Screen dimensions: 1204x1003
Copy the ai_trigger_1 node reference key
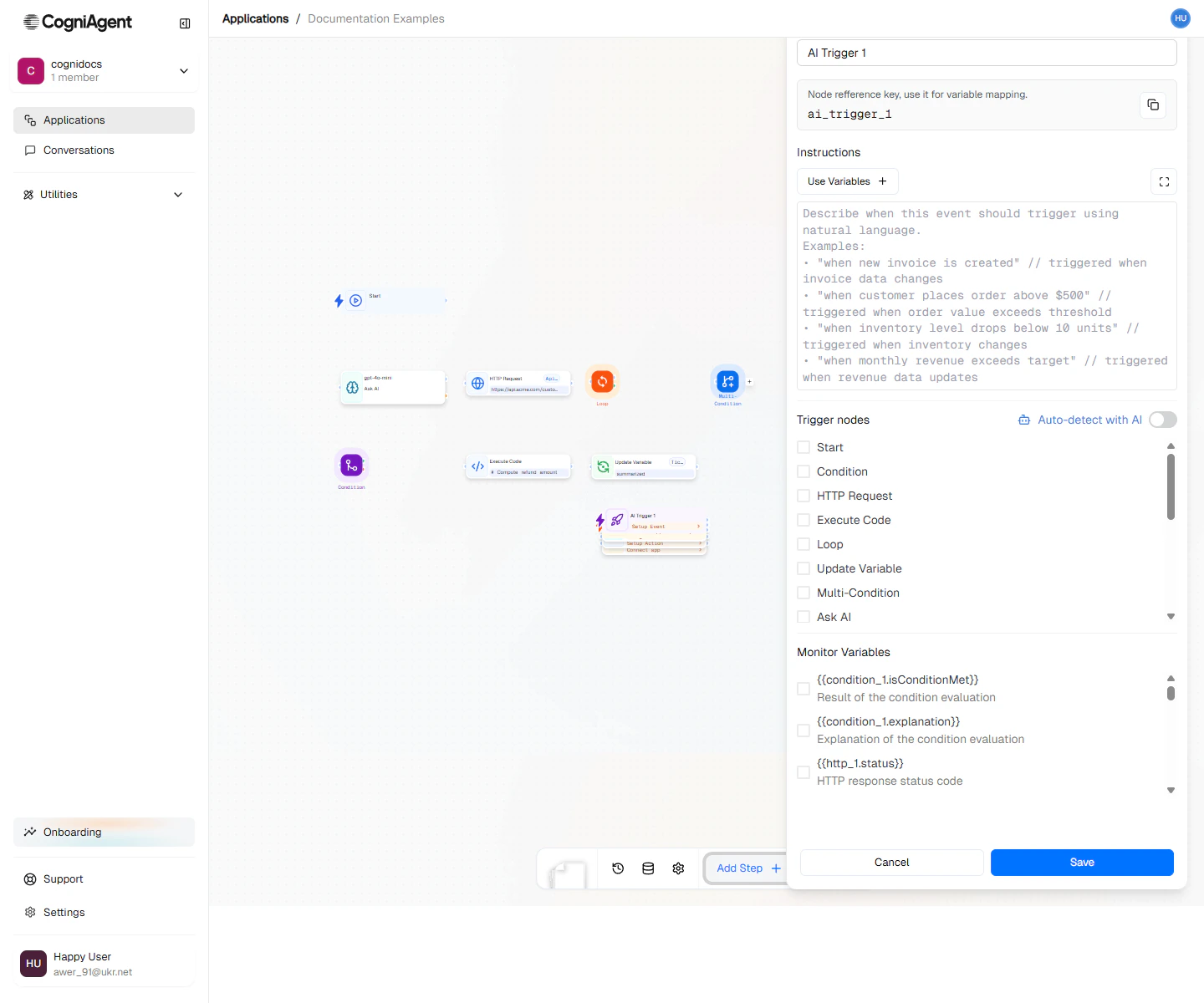click(x=1153, y=104)
